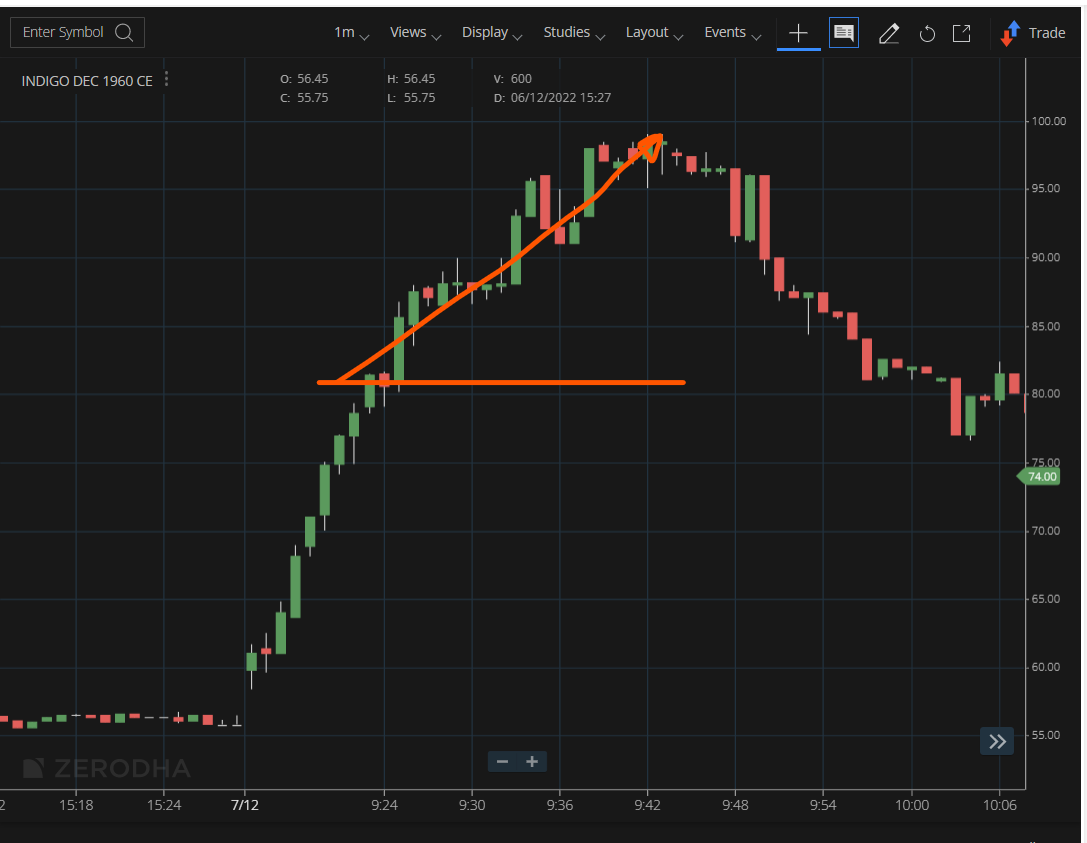Image resolution: width=1087 pixels, height=843 pixels.
Task: Click the 100.00 price axis label
Action: (x=1049, y=121)
